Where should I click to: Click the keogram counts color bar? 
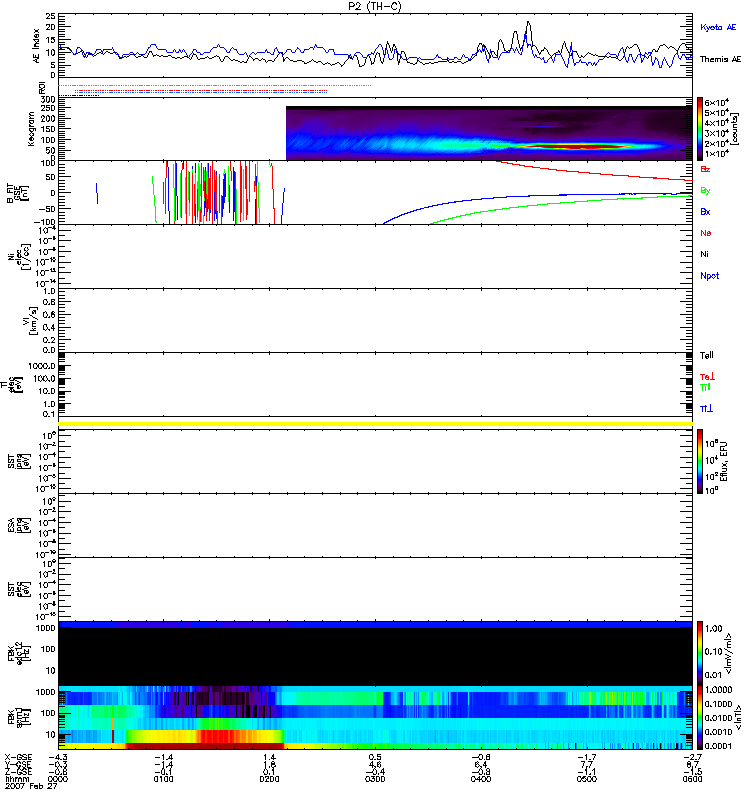pos(702,128)
